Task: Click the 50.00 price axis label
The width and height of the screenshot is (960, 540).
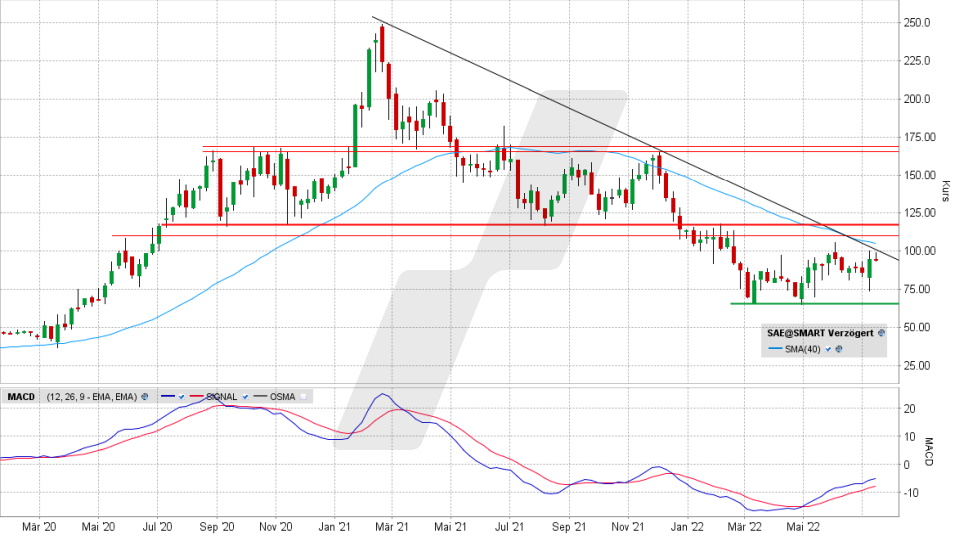Action: click(917, 327)
